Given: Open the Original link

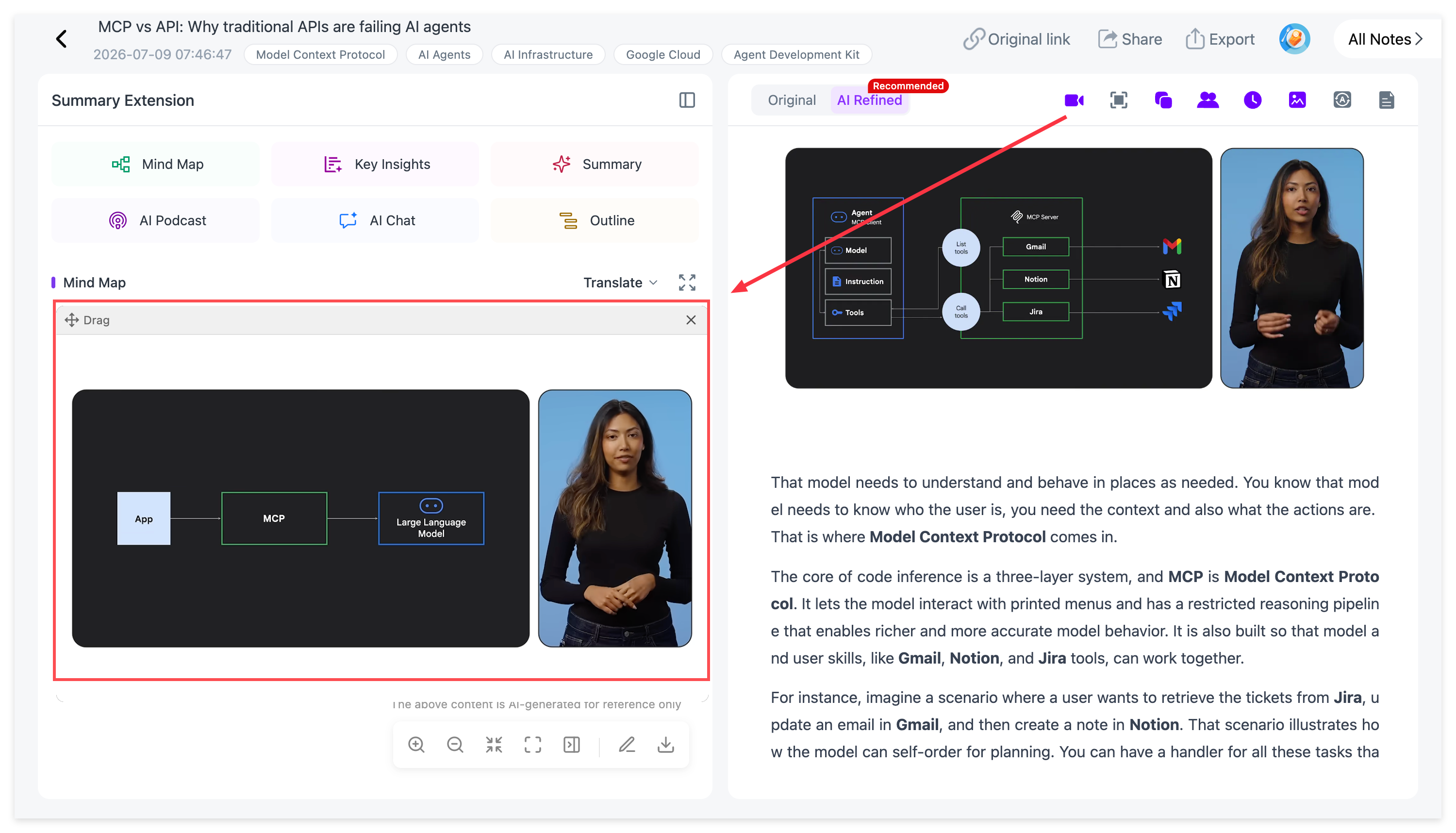Looking at the screenshot, I should (x=1016, y=39).
